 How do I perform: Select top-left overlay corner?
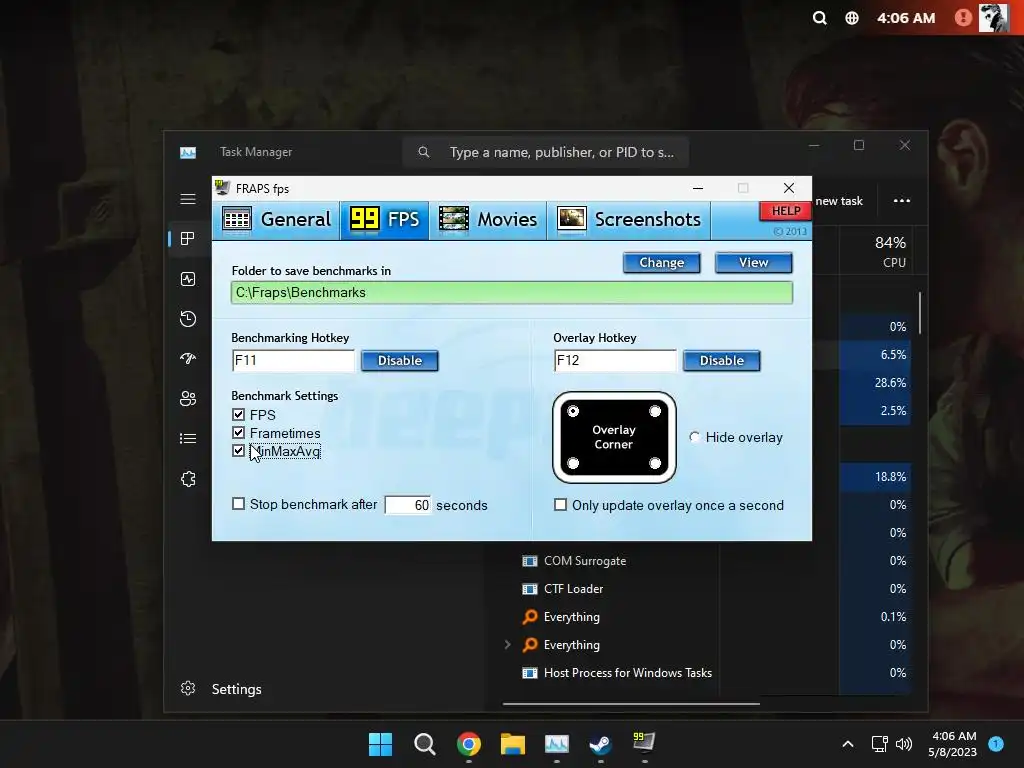tap(573, 411)
